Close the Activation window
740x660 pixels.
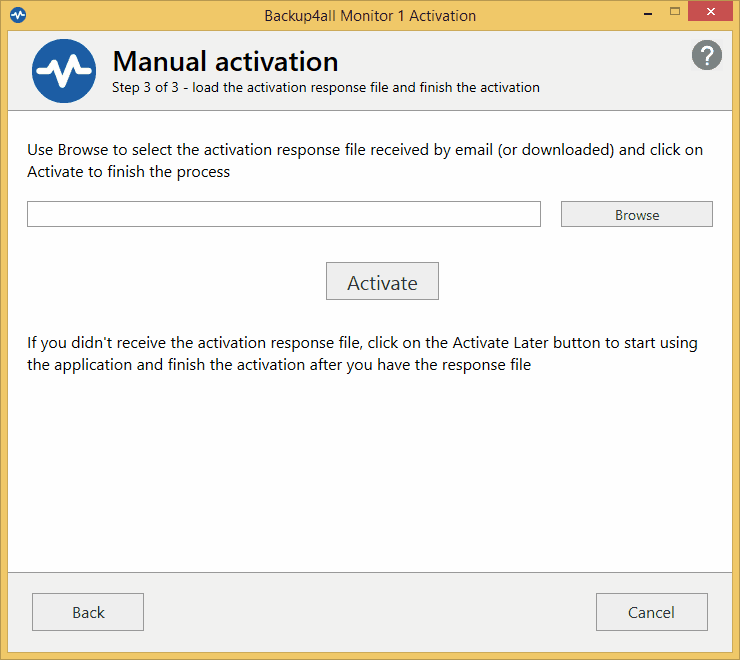[x=710, y=12]
